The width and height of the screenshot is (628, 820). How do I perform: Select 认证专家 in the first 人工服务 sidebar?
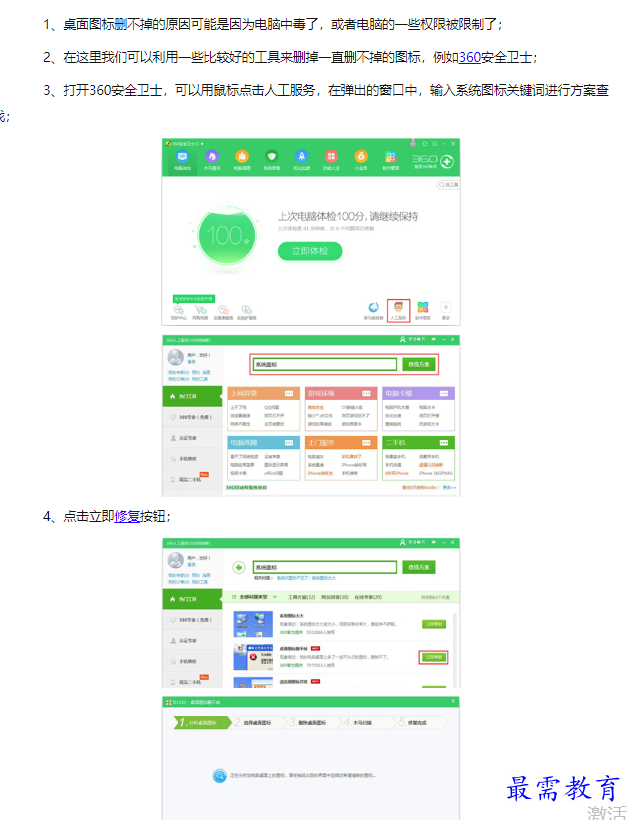192,438
